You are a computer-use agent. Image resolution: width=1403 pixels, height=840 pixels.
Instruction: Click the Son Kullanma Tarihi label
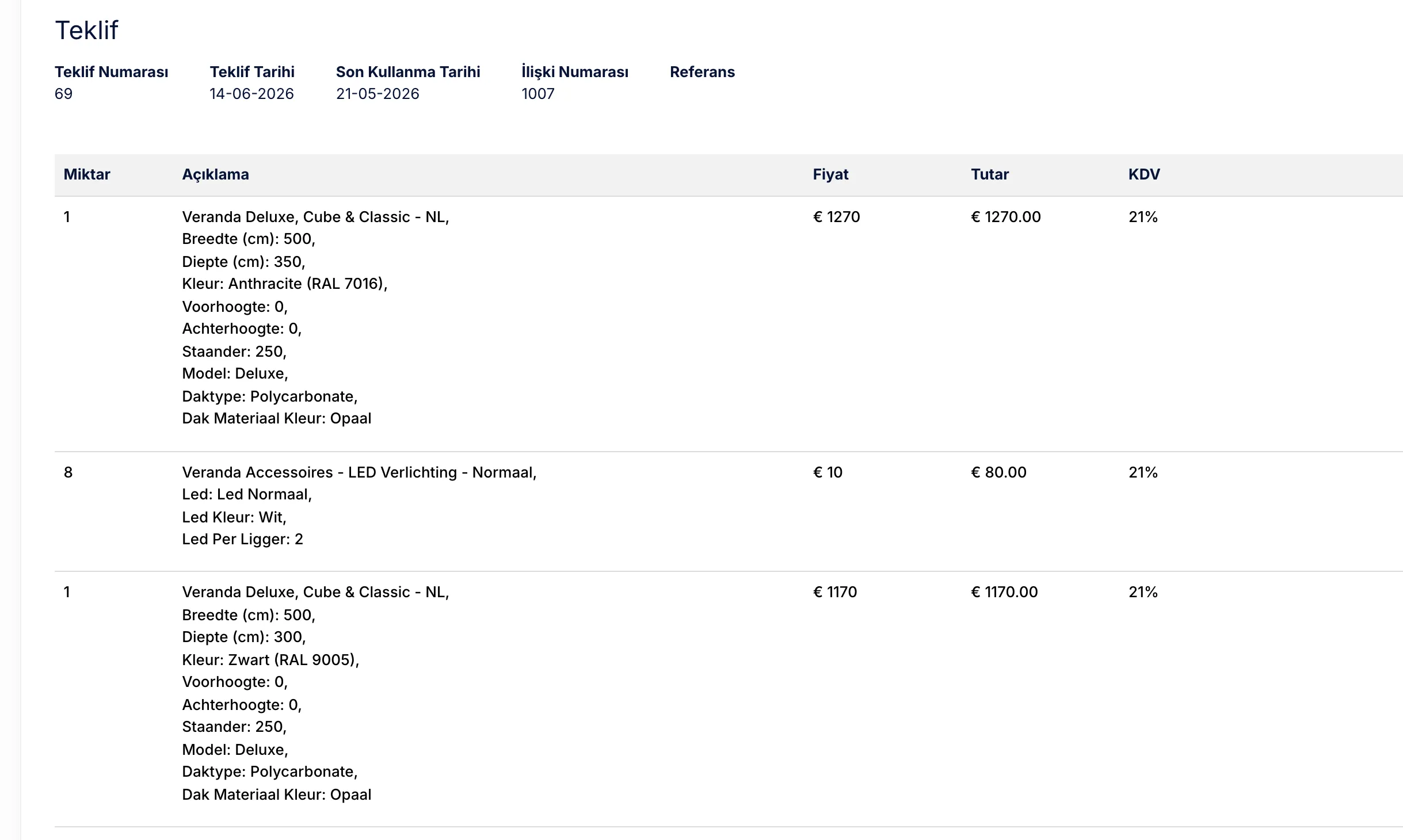408,72
